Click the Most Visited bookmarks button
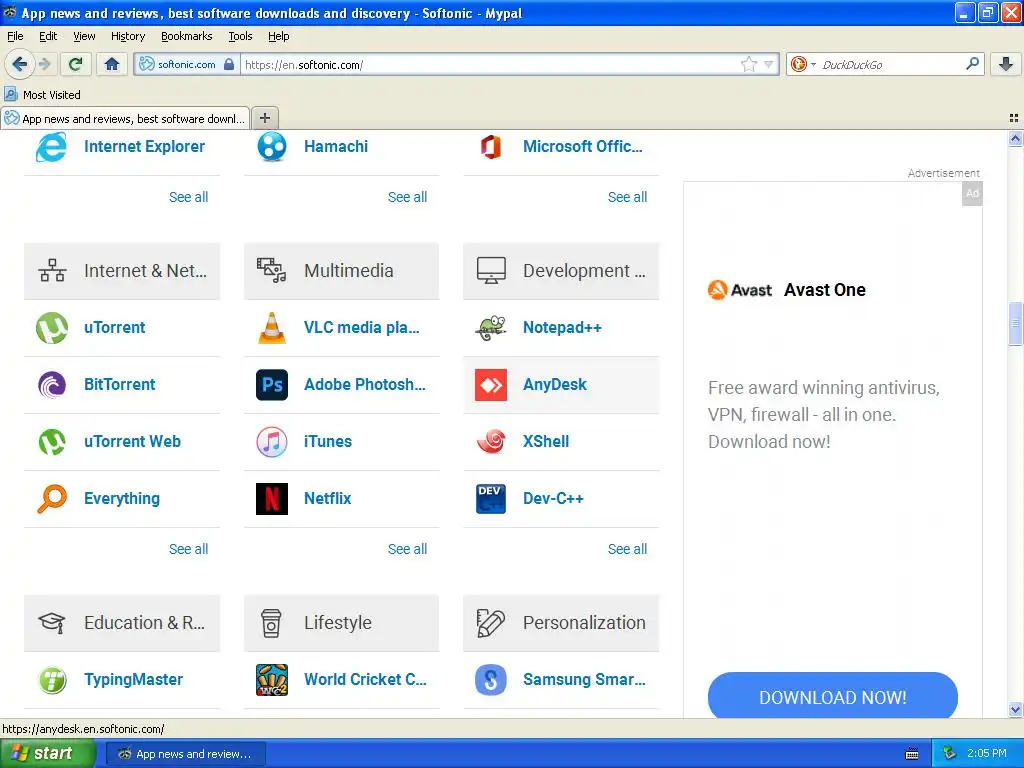This screenshot has height=768, width=1024. [42, 95]
